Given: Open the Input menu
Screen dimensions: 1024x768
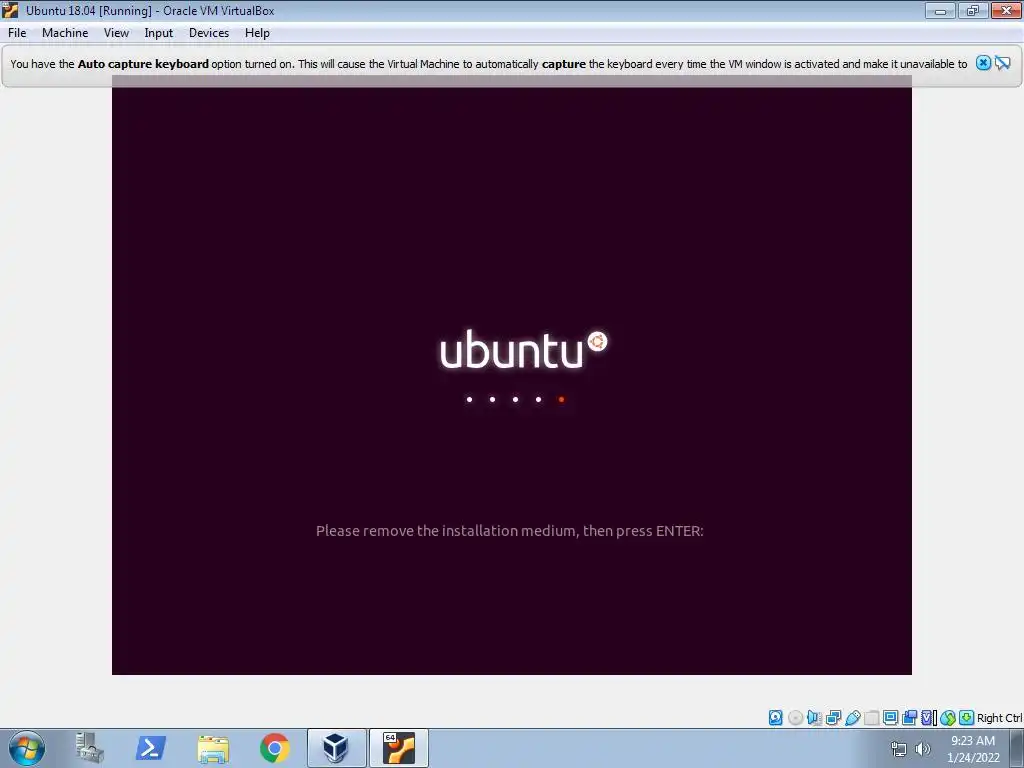Looking at the screenshot, I should (x=159, y=33).
